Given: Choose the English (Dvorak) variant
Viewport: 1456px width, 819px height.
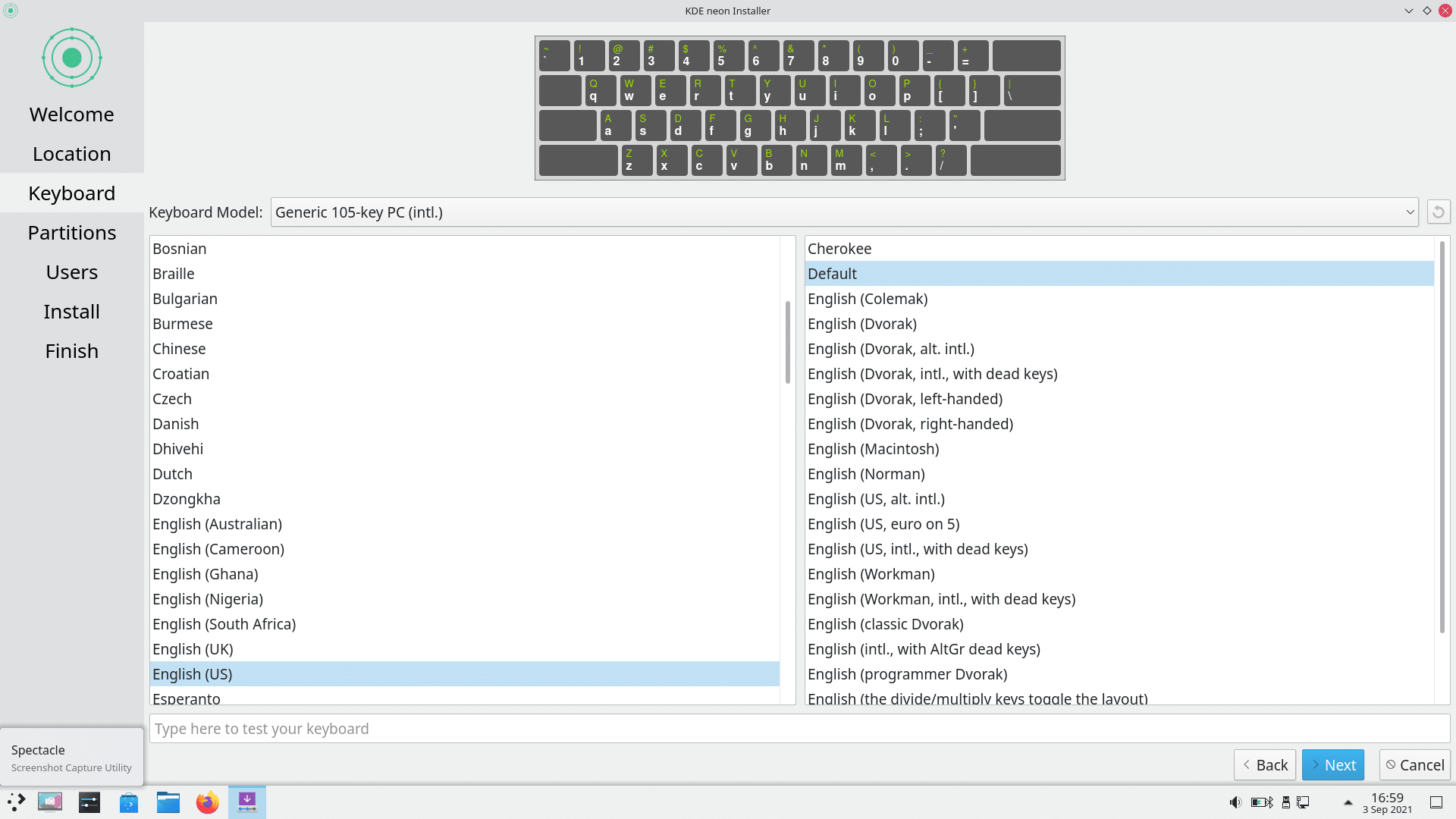Looking at the screenshot, I should 861,324.
